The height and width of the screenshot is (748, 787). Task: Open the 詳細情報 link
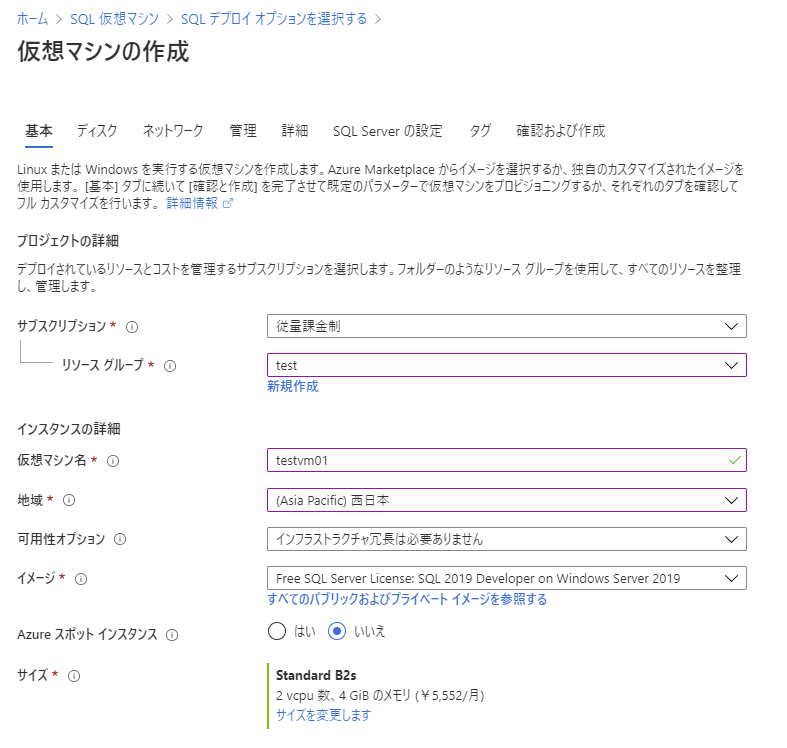tap(192, 203)
